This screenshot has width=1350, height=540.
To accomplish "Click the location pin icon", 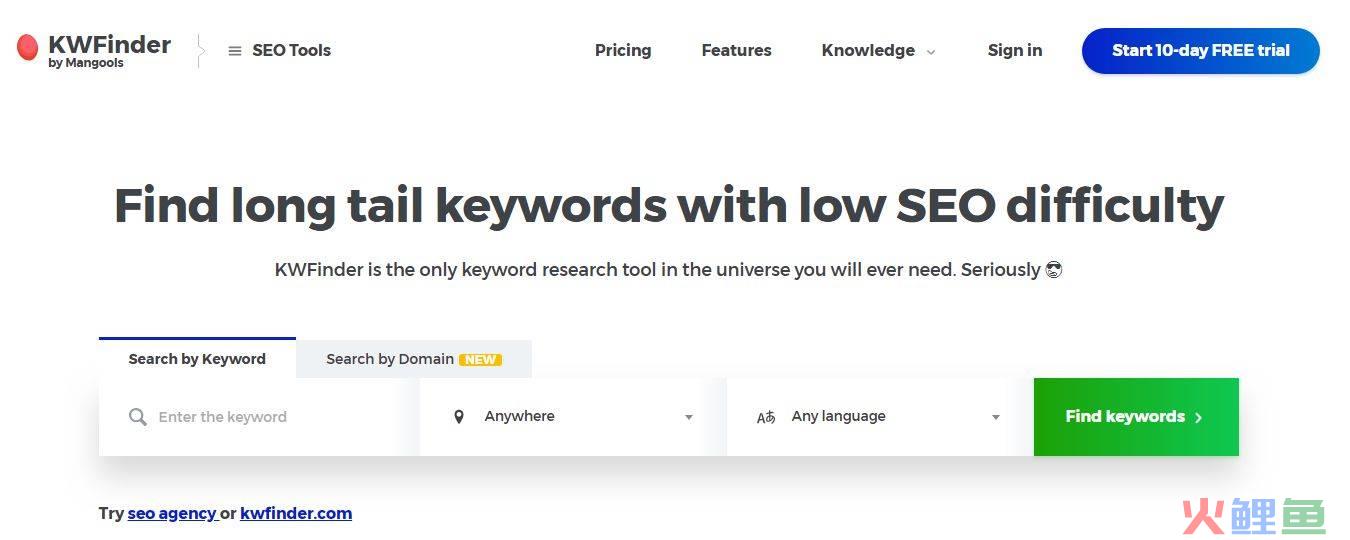I will pos(459,417).
